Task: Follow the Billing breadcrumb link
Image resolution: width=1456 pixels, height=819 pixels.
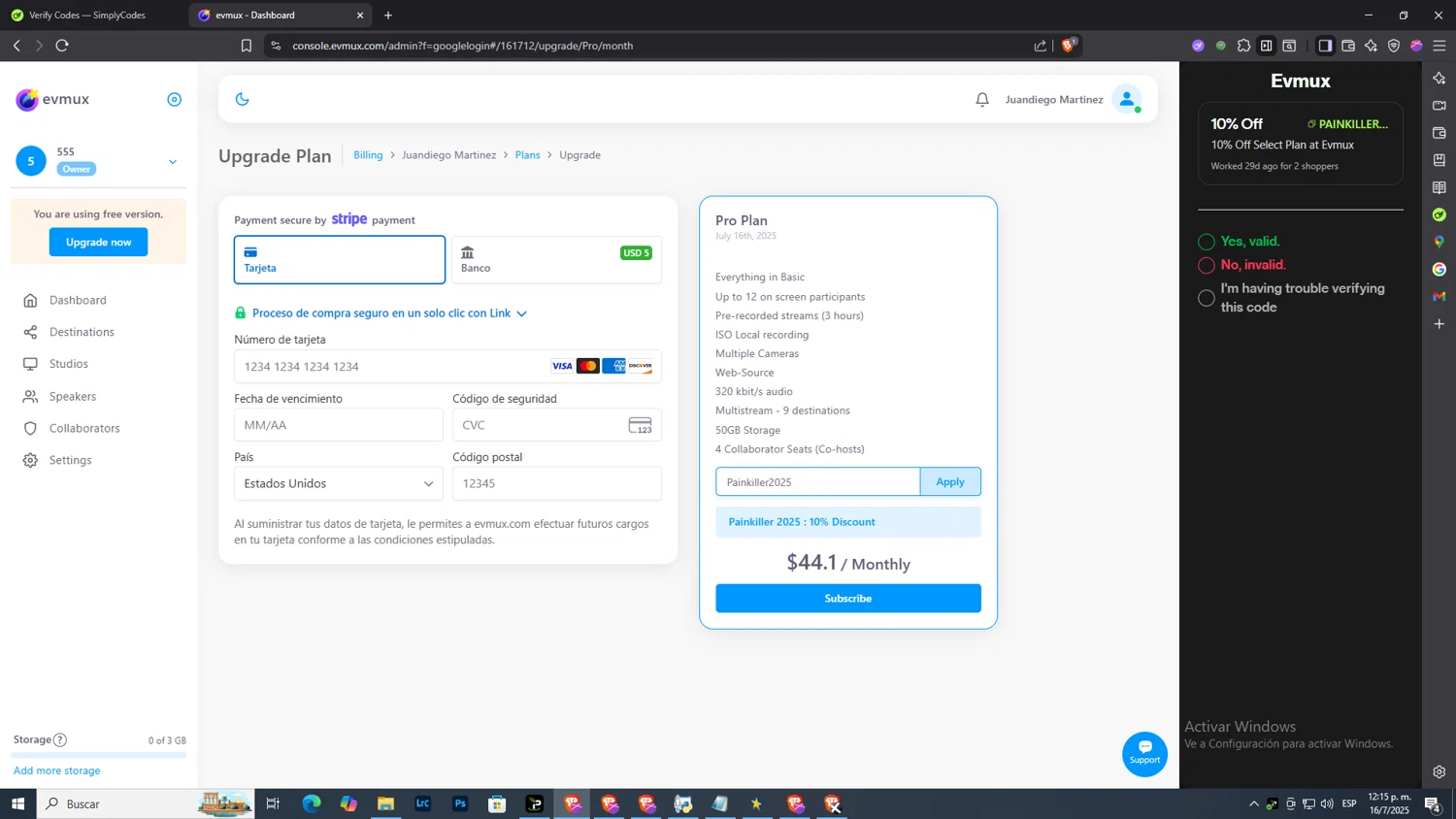Action: (368, 155)
